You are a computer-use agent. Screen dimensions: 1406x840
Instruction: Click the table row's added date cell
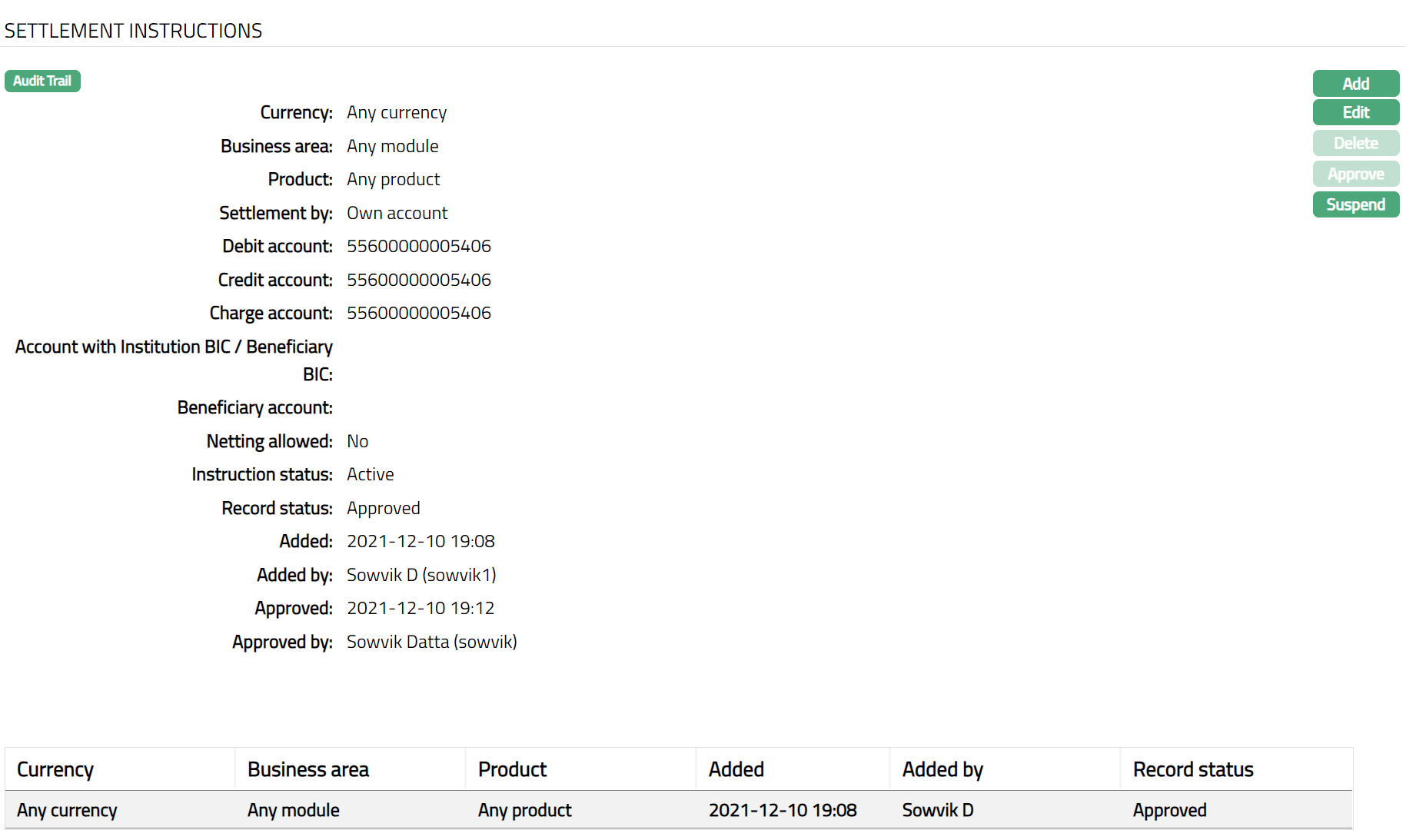pyautogui.click(x=782, y=810)
